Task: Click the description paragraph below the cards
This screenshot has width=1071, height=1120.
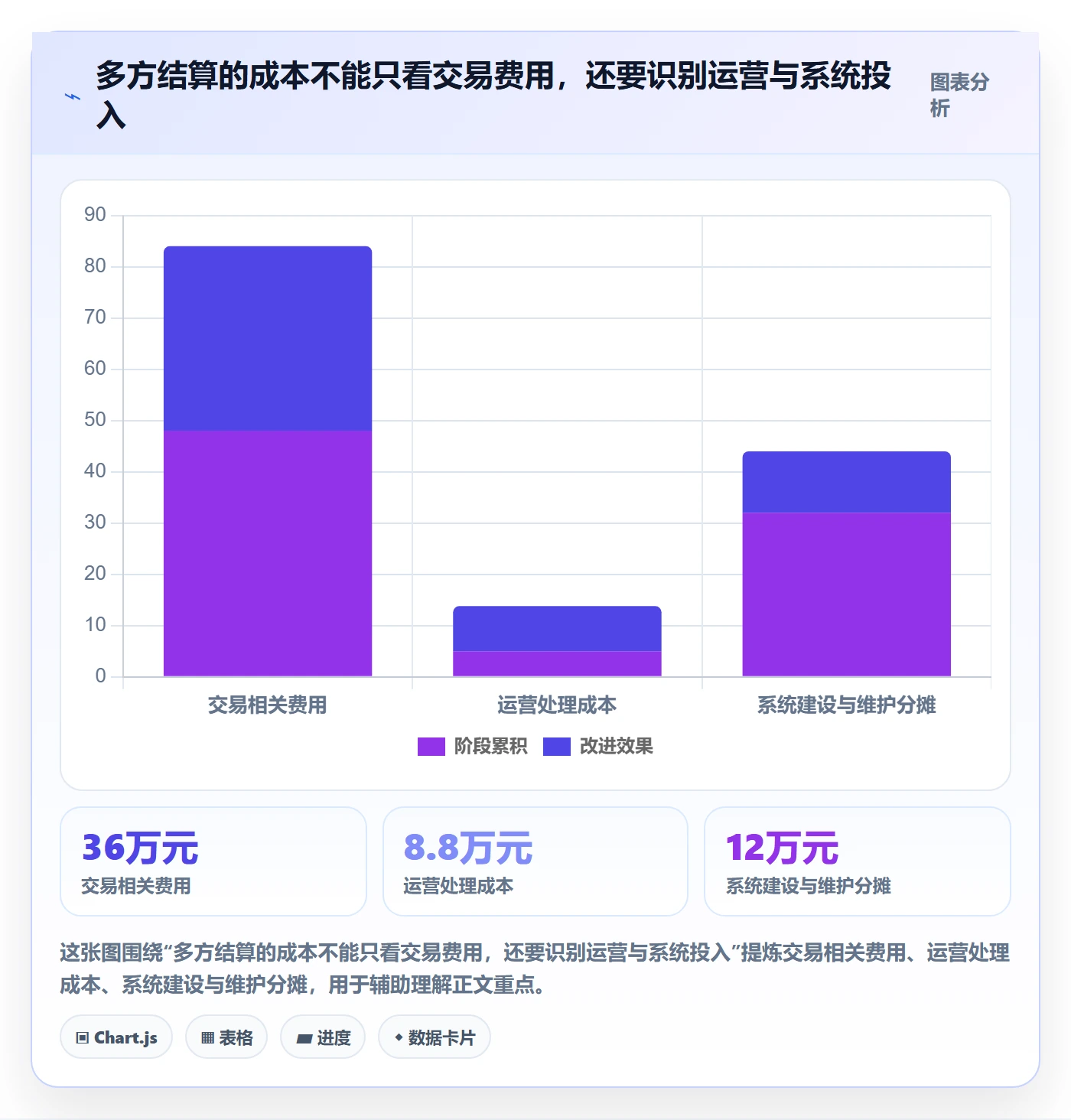Action: tap(535, 969)
